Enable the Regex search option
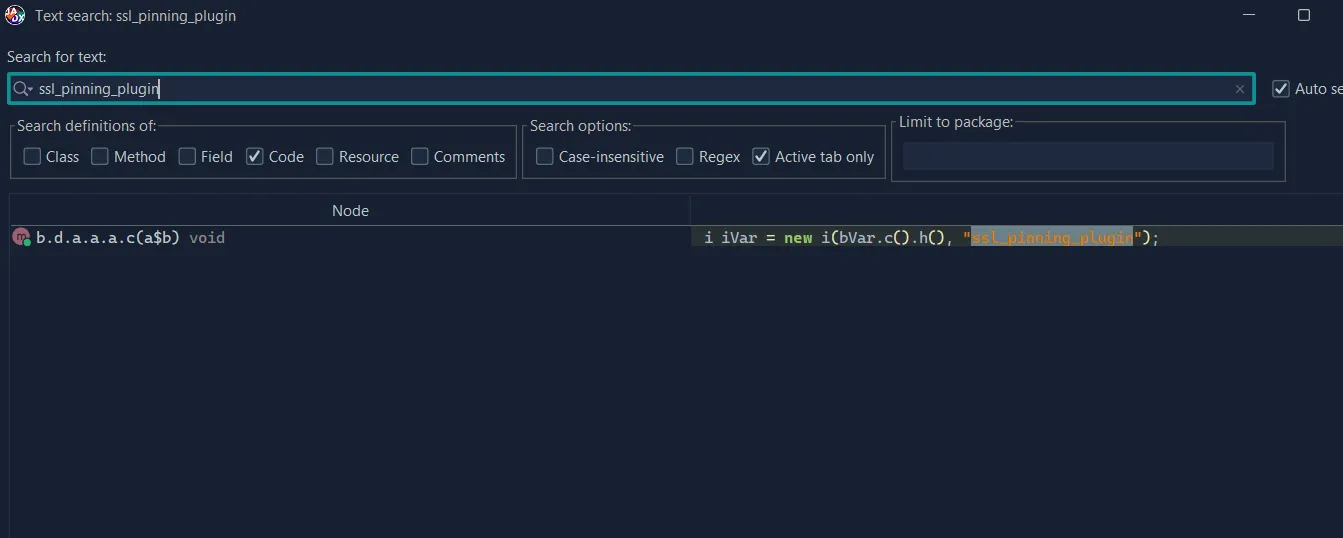1343x538 pixels. pyautogui.click(x=685, y=157)
